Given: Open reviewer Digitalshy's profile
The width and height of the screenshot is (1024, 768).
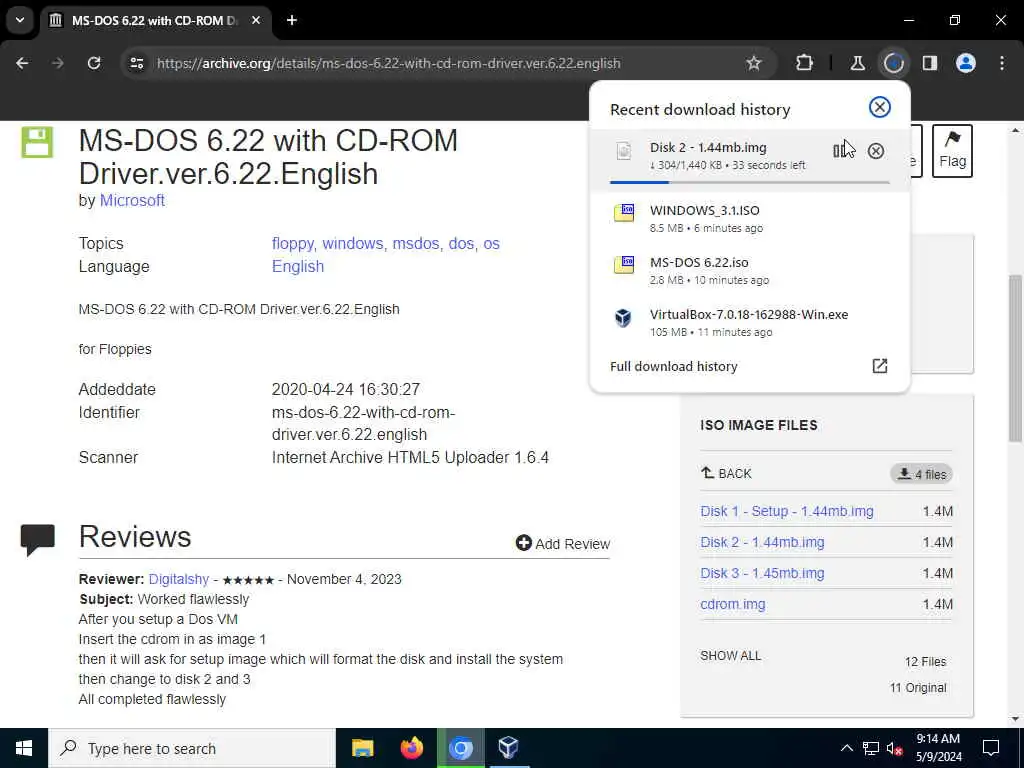Looking at the screenshot, I should [178, 579].
